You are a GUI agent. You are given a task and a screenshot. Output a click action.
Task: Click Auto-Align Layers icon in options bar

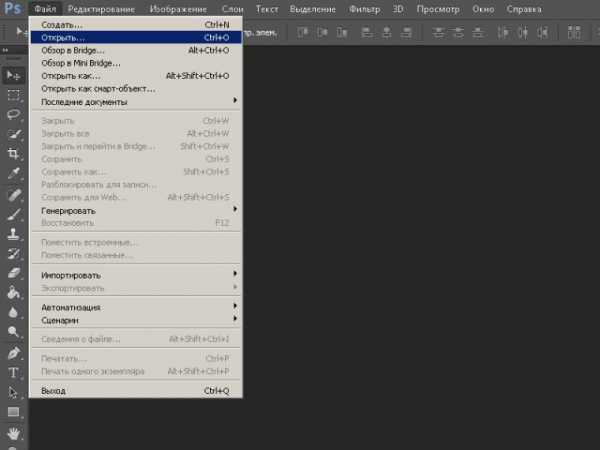point(574,33)
